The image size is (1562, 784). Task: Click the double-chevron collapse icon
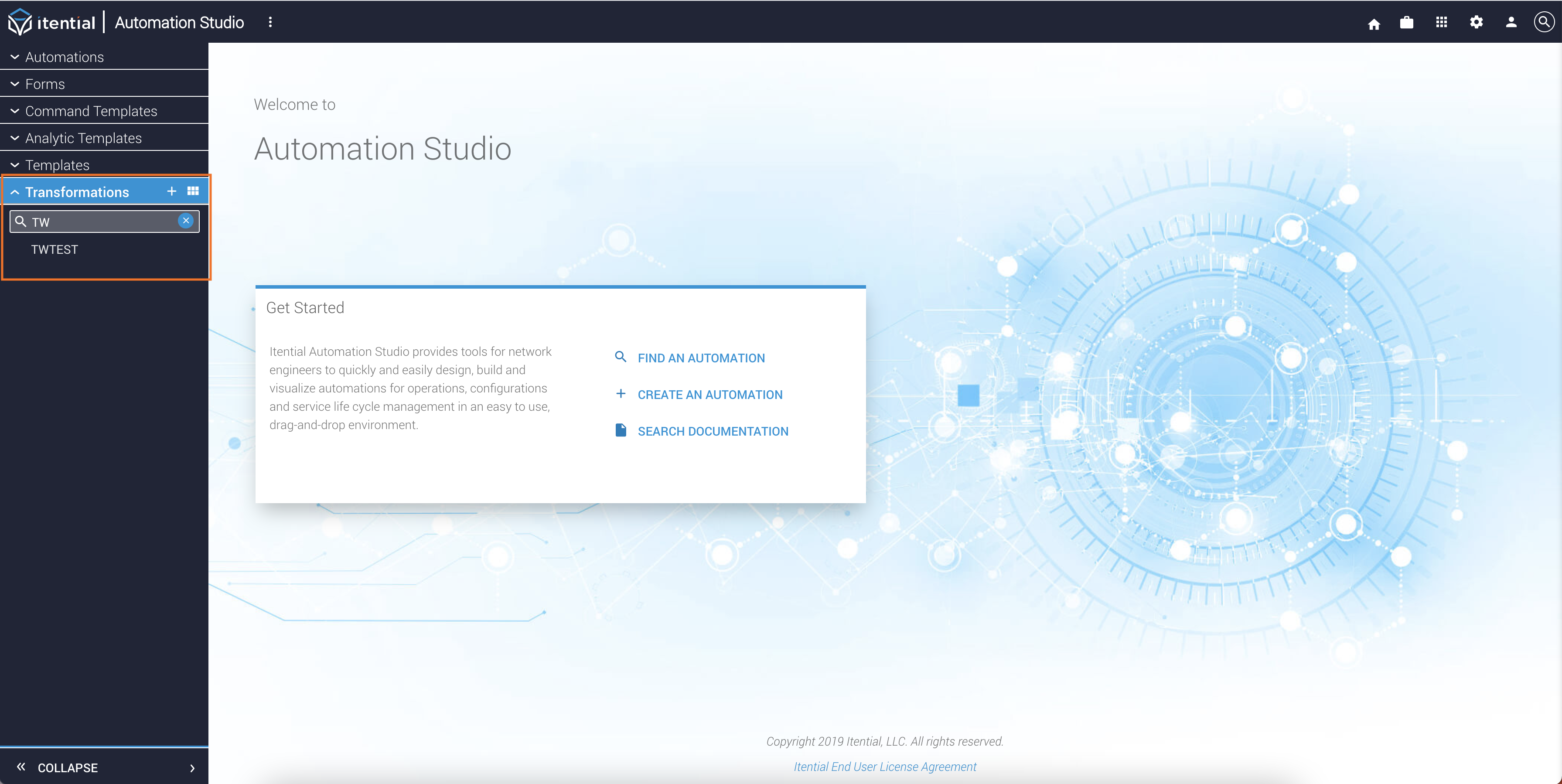coord(21,767)
